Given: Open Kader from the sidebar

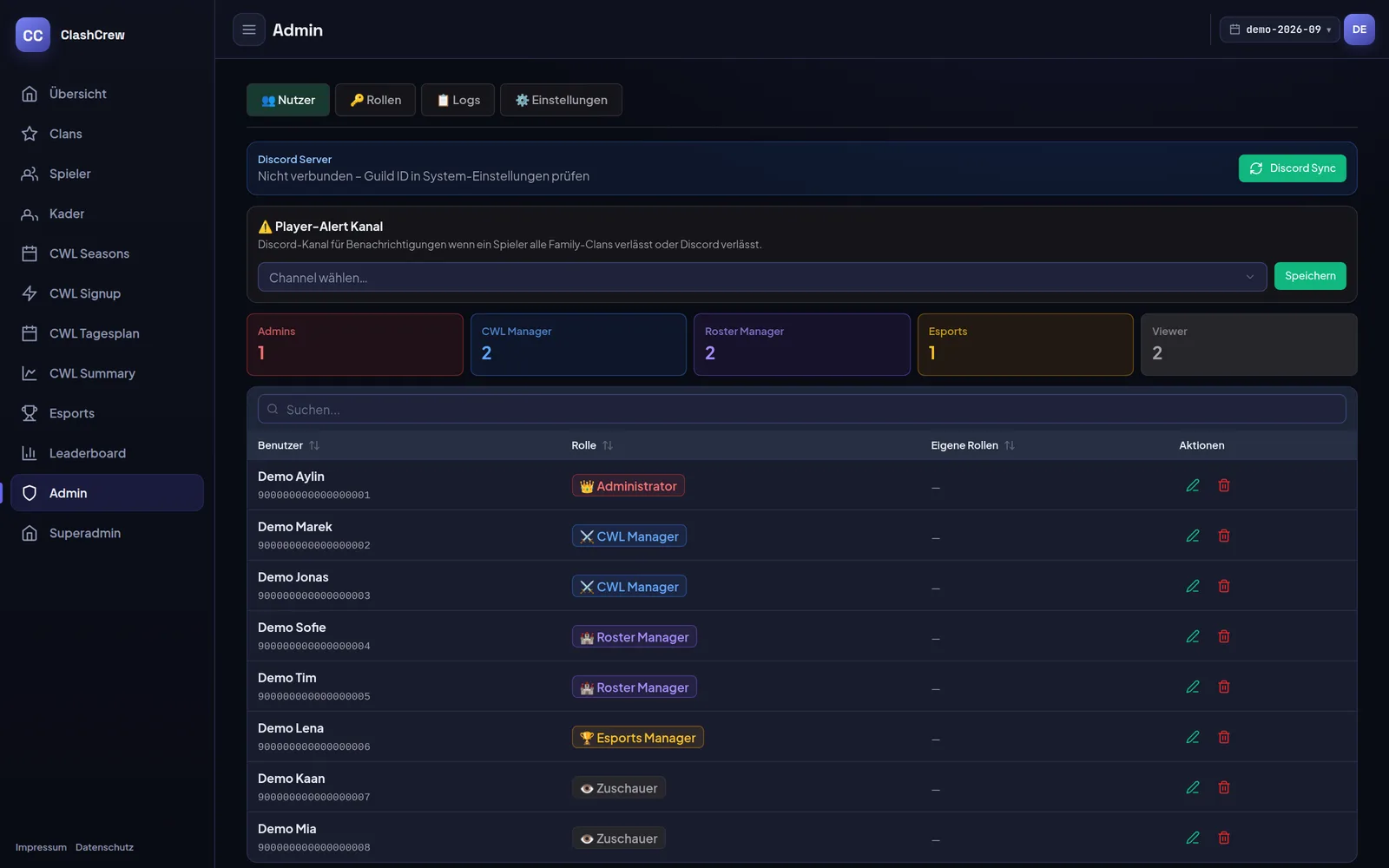Looking at the screenshot, I should 107,214.
